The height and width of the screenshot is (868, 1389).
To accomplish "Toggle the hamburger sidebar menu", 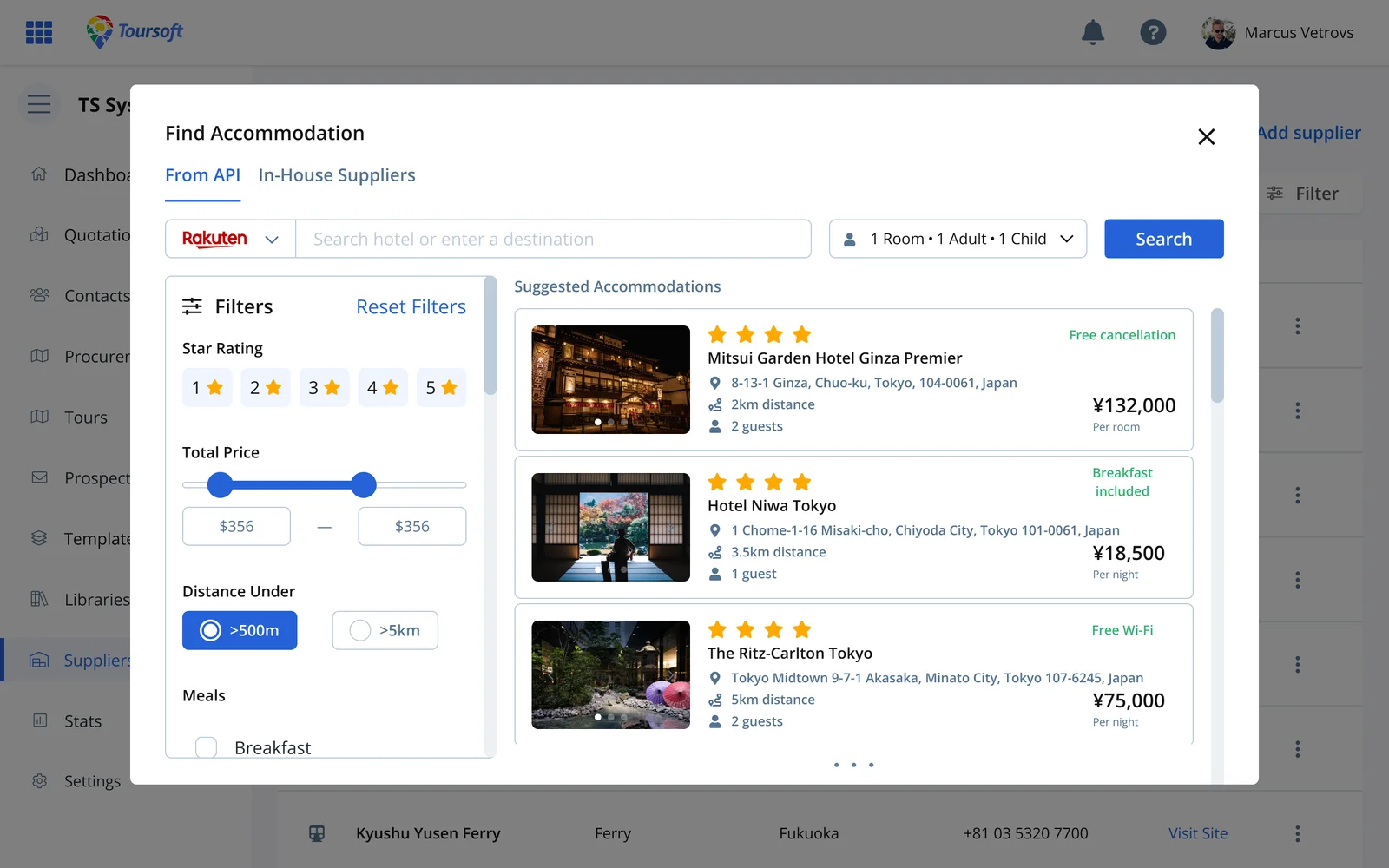I will (x=39, y=104).
